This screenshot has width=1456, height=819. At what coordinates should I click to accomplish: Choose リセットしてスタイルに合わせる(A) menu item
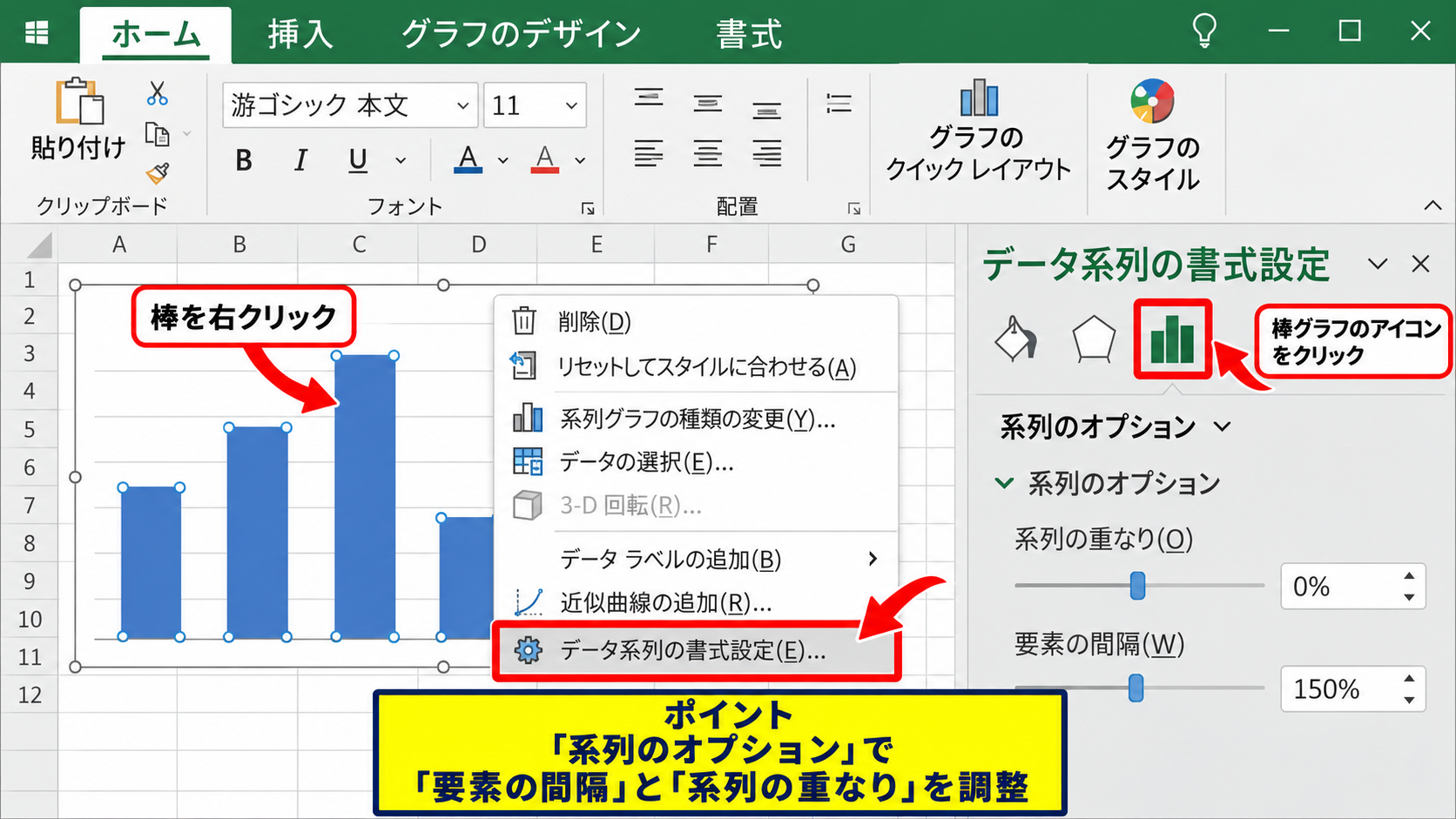[696, 366]
